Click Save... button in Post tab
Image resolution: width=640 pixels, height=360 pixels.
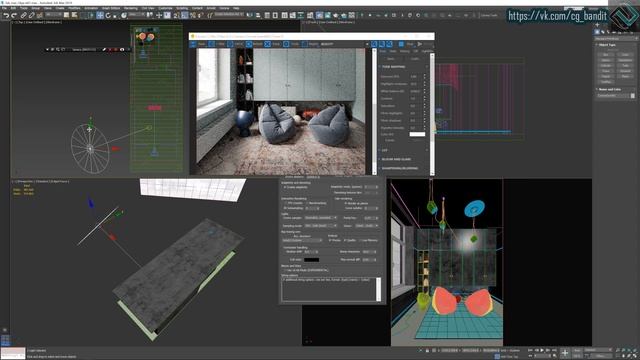coord(391,59)
